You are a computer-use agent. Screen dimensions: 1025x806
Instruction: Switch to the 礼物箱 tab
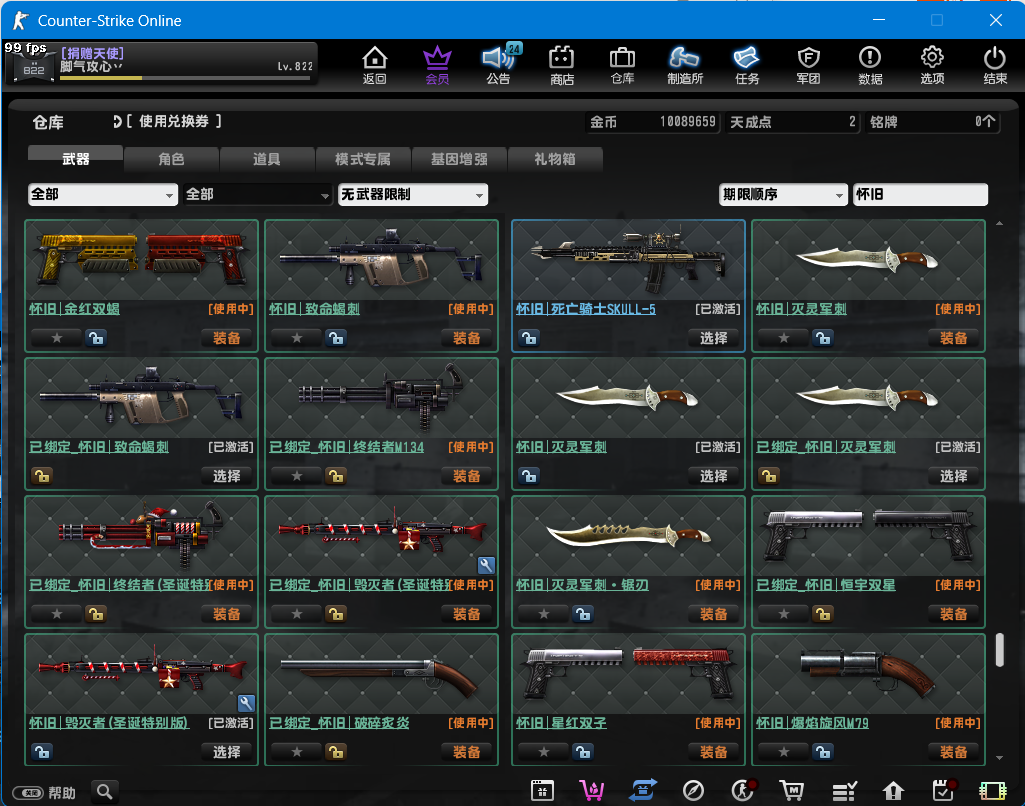(554, 159)
